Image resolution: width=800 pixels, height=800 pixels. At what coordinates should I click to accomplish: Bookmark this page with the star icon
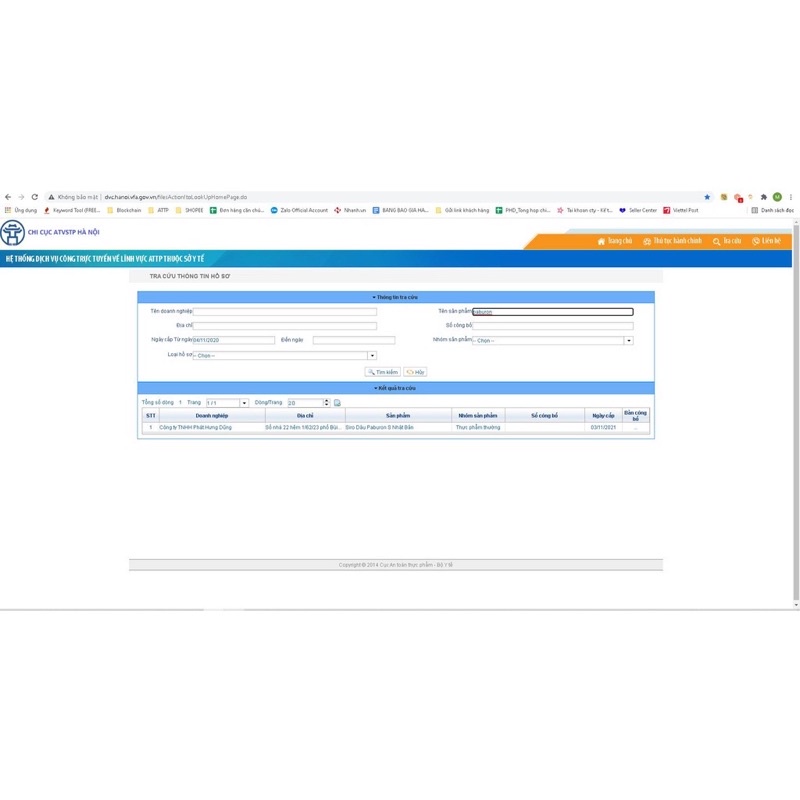(707, 197)
